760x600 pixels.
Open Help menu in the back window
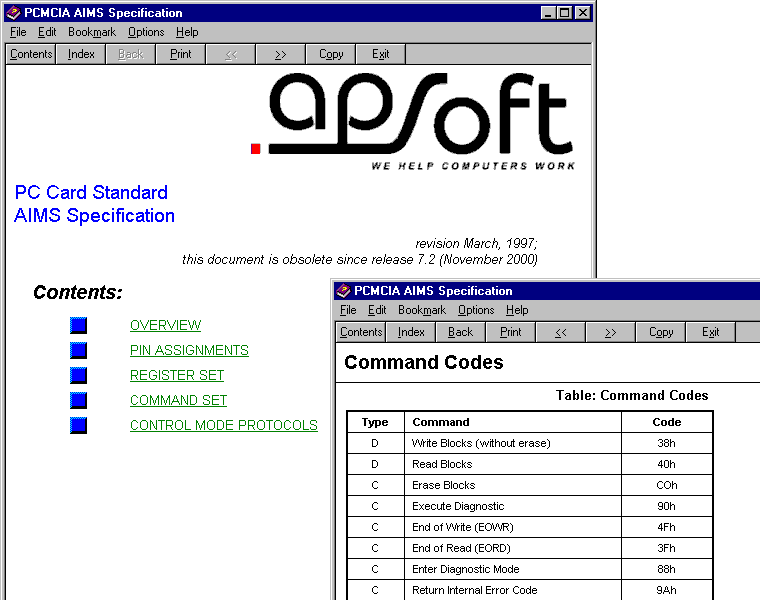pos(187,32)
